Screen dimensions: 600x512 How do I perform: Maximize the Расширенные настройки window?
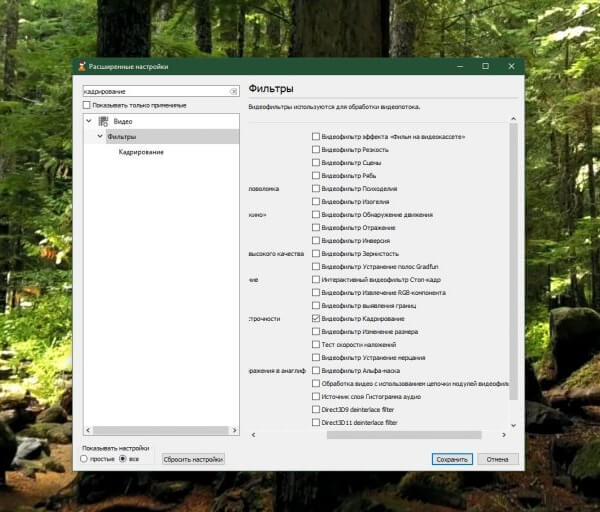(x=485, y=66)
